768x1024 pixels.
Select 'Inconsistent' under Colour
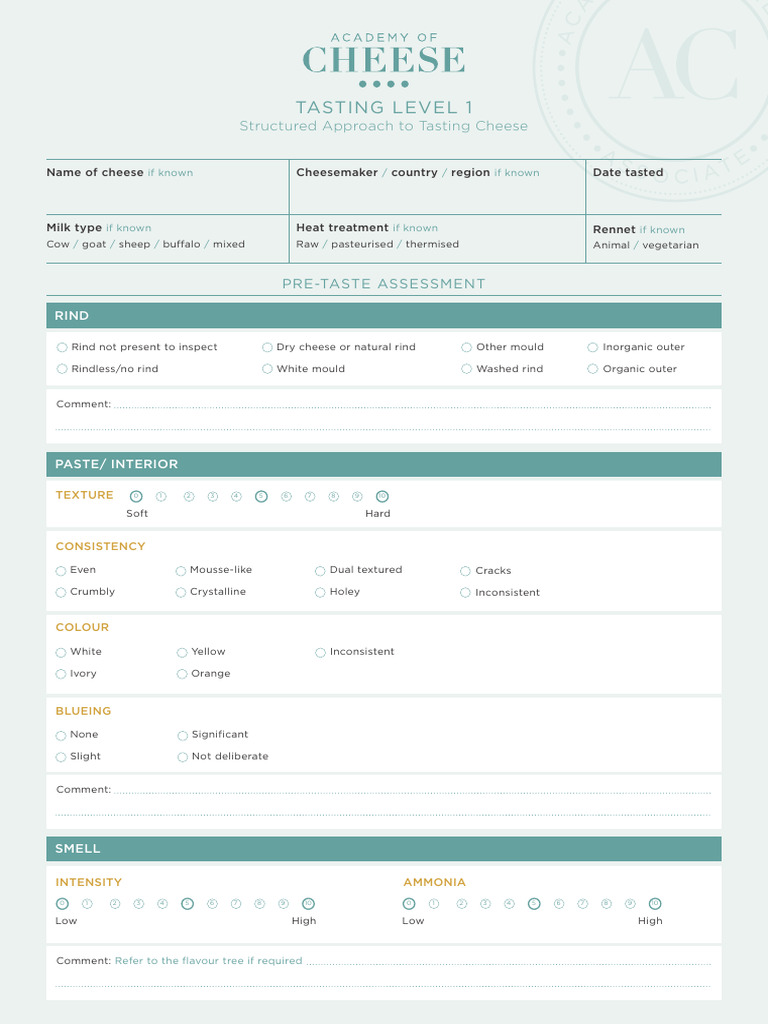point(320,652)
